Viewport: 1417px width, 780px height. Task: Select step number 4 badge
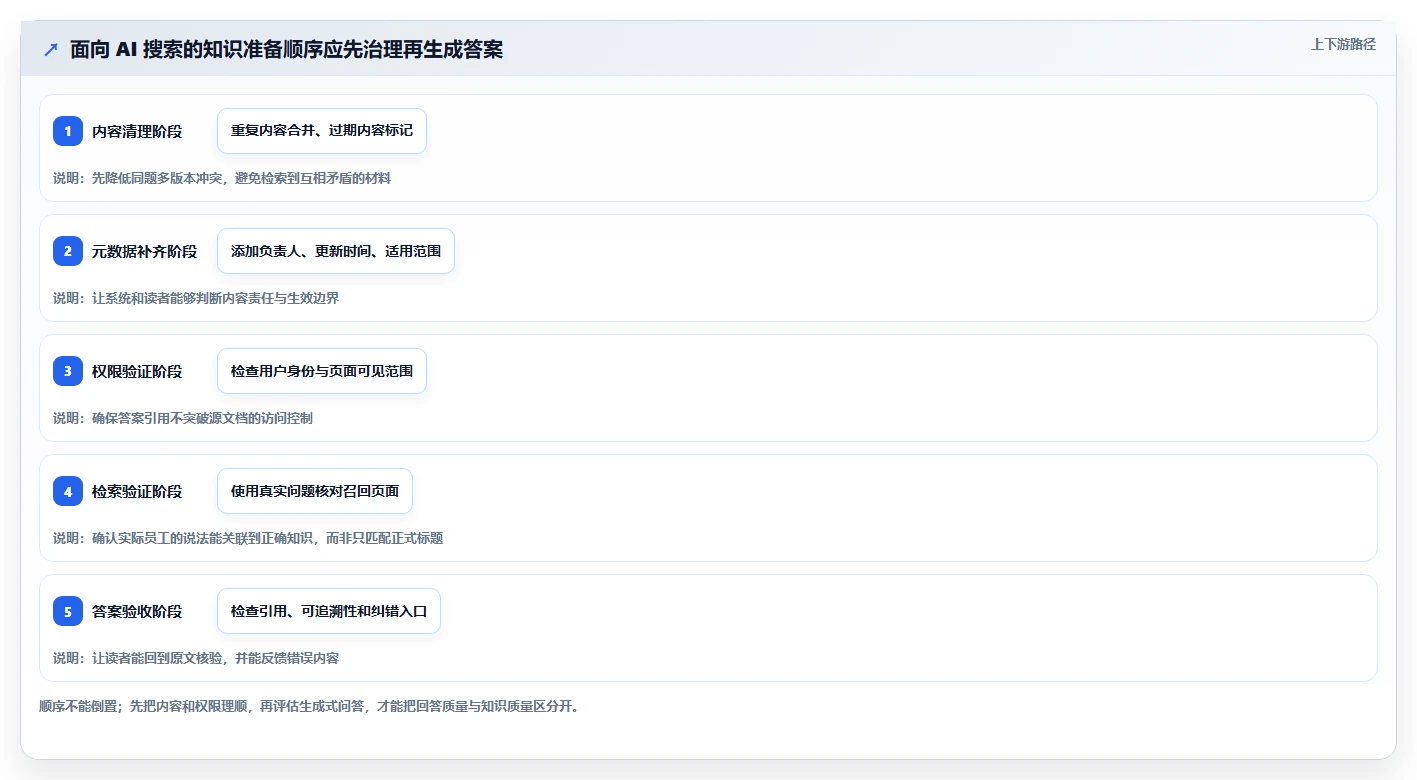(x=68, y=491)
